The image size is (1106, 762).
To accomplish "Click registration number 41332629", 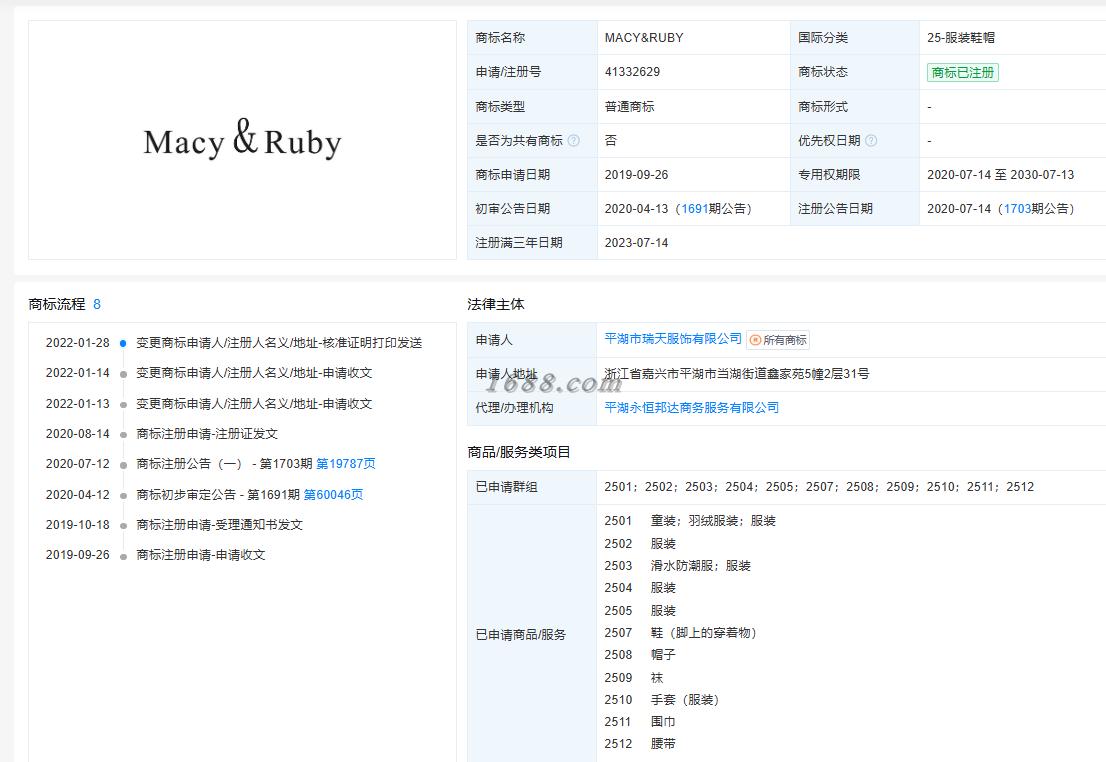I will (632, 72).
